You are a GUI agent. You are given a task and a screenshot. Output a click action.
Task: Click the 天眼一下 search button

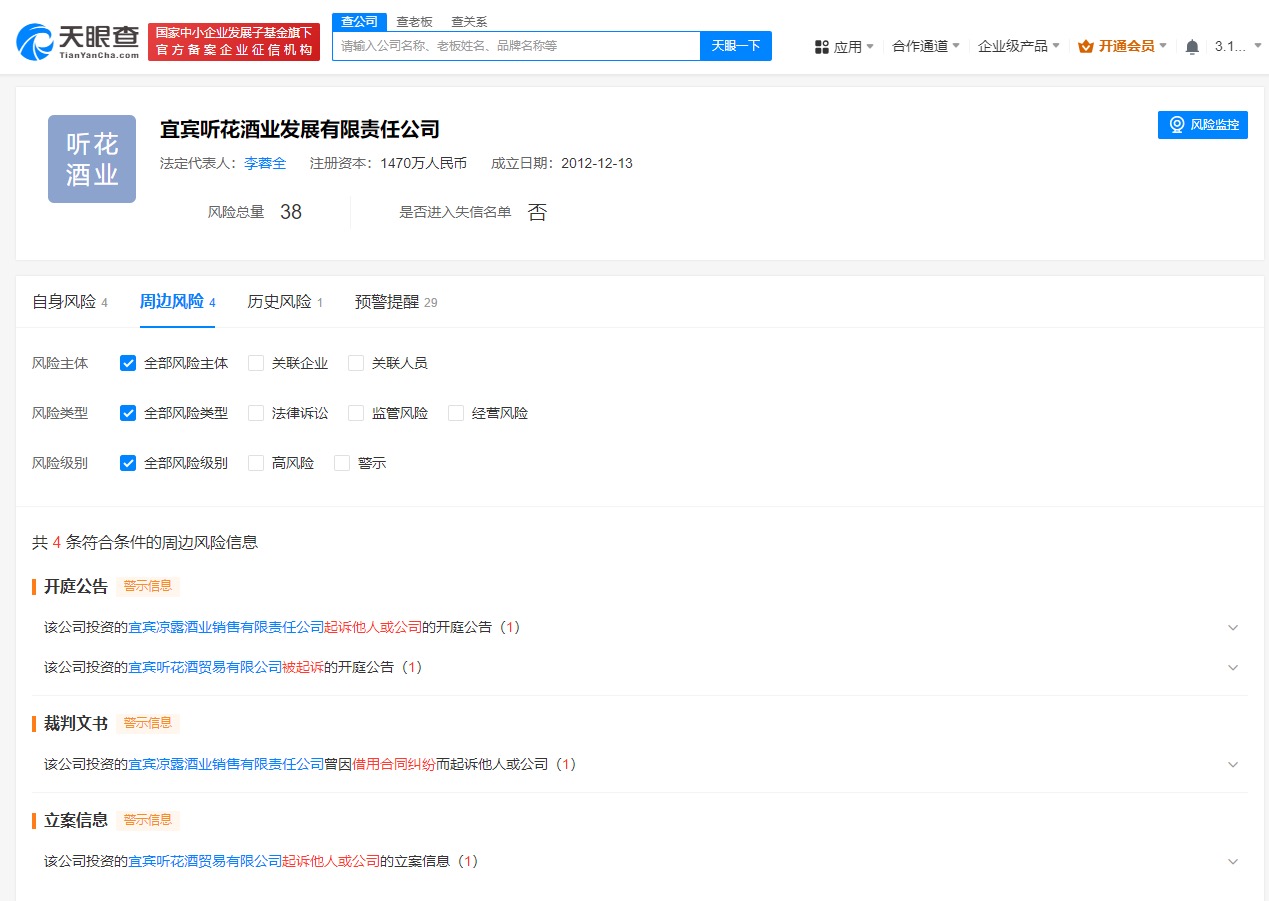coord(736,46)
